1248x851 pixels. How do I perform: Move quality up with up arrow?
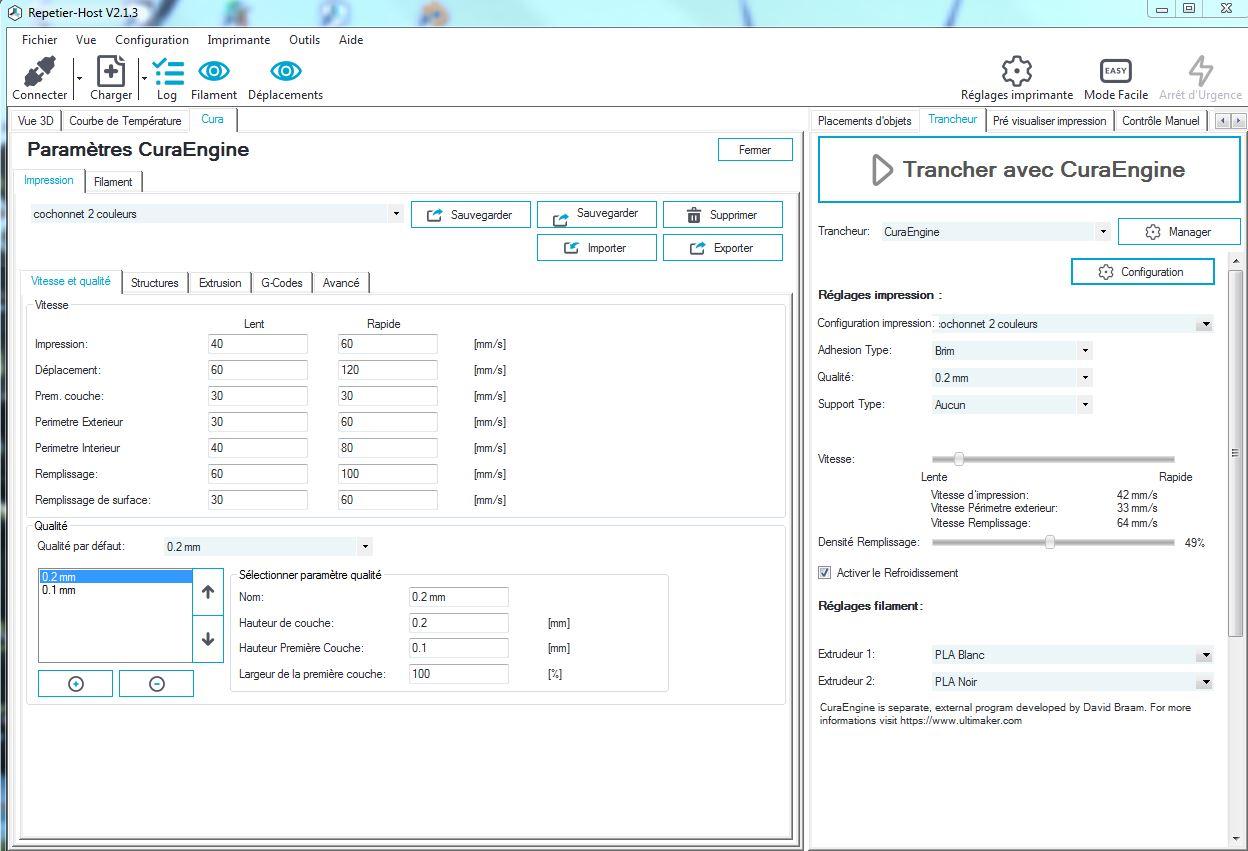click(x=208, y=592)
